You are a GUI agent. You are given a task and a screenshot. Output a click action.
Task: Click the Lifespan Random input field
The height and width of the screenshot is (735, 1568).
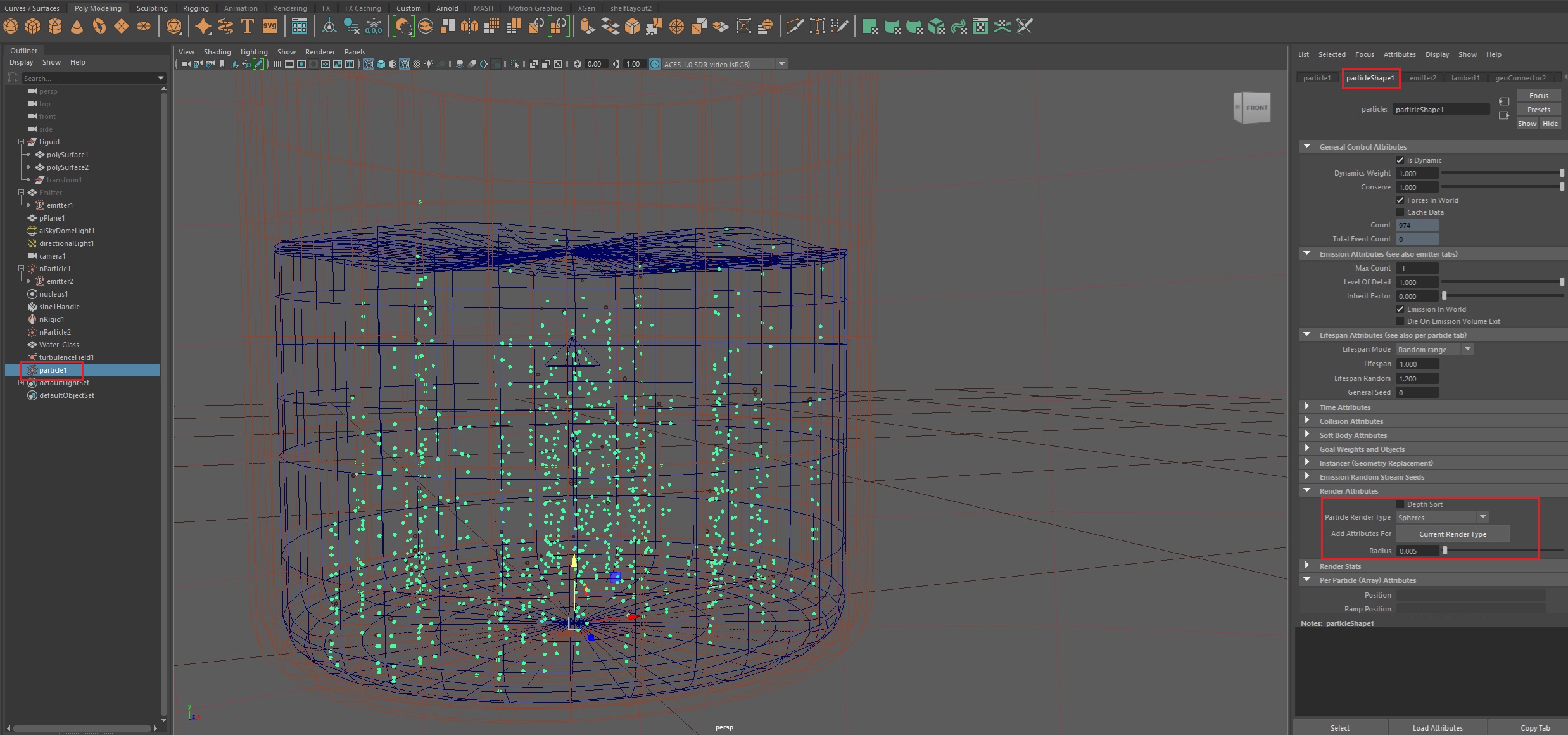(x=1417, y=378)
